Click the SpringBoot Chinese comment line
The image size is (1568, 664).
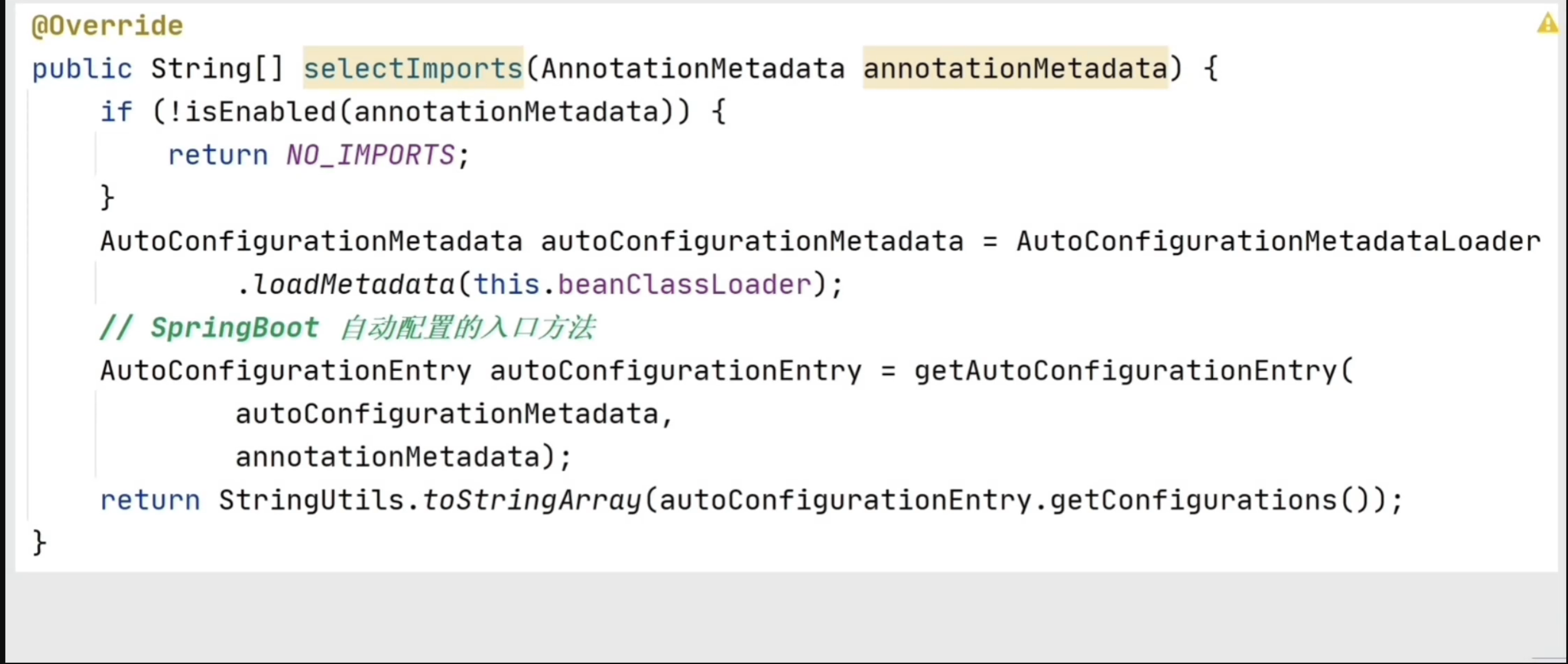coord(347,327)
